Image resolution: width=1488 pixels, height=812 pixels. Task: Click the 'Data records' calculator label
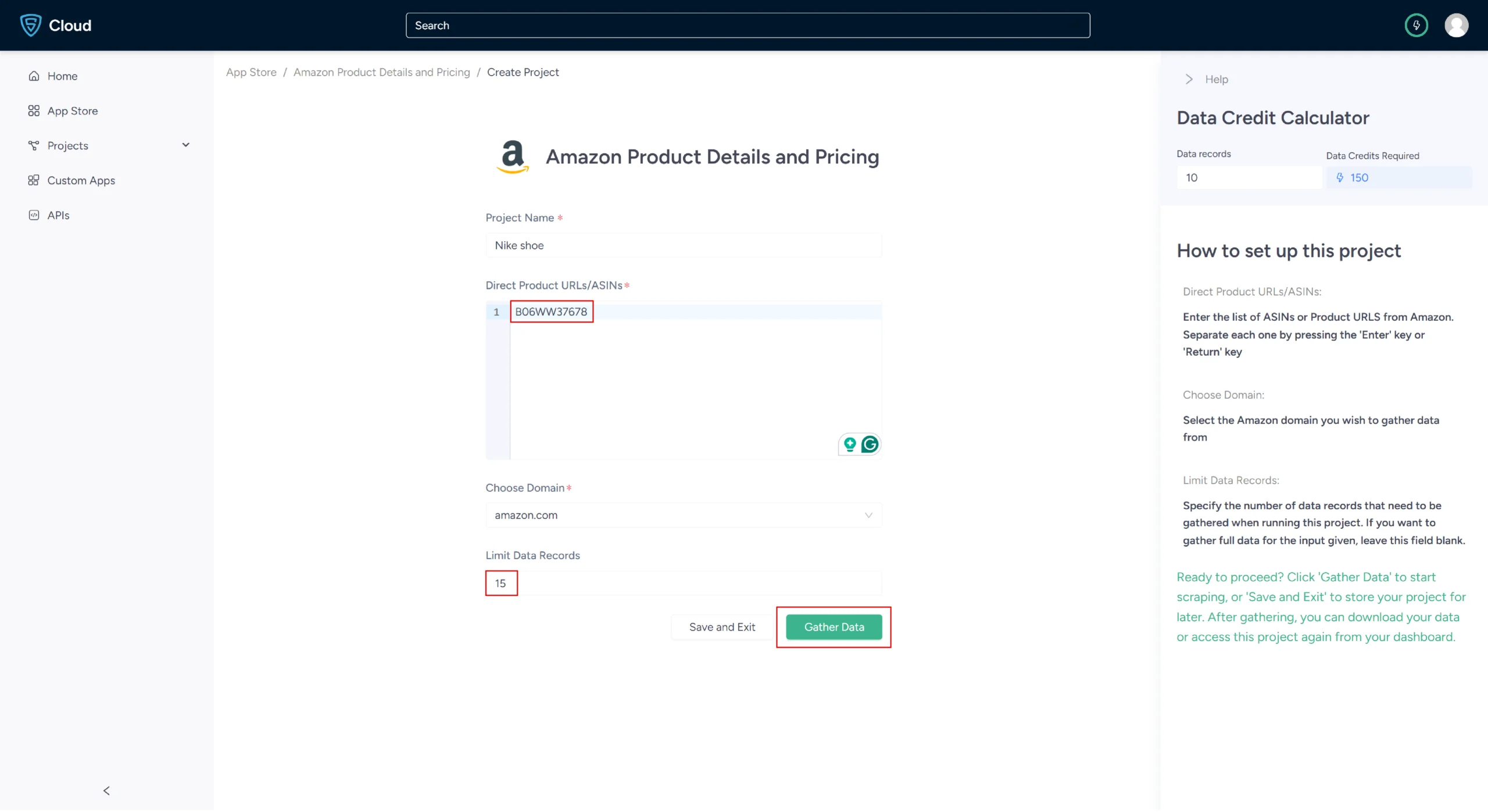(1204, 154)
